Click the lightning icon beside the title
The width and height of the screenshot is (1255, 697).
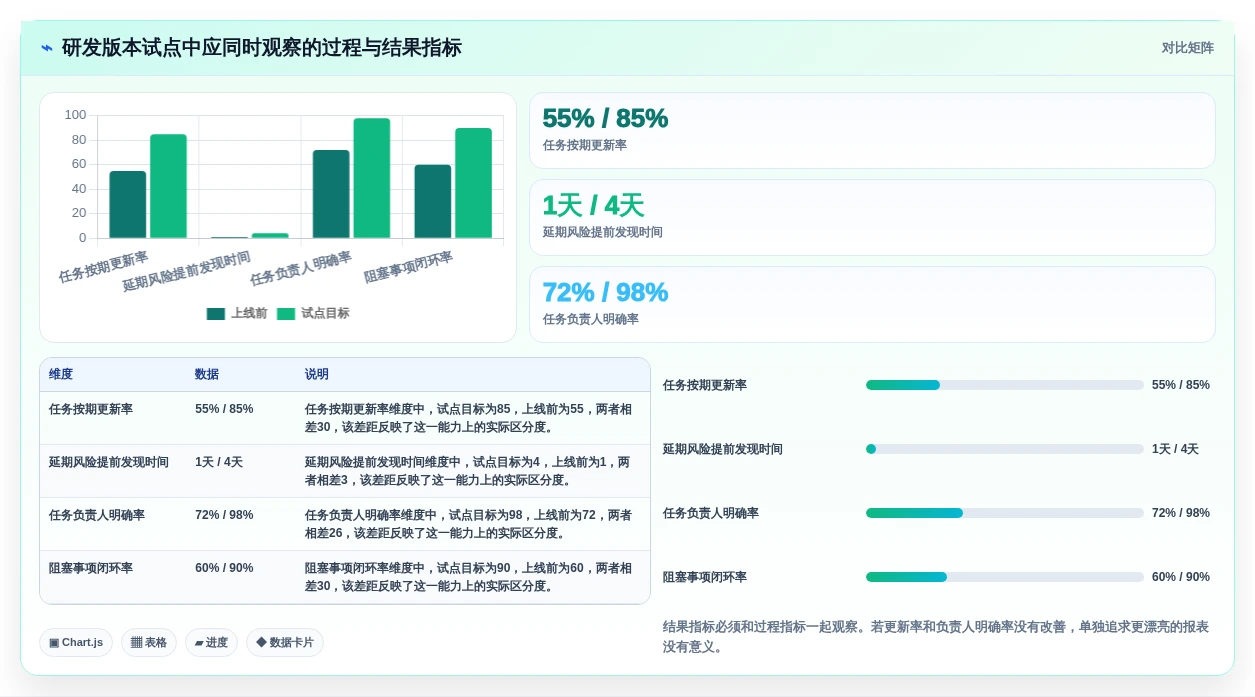pyautogui.click(x=47, y=48)
